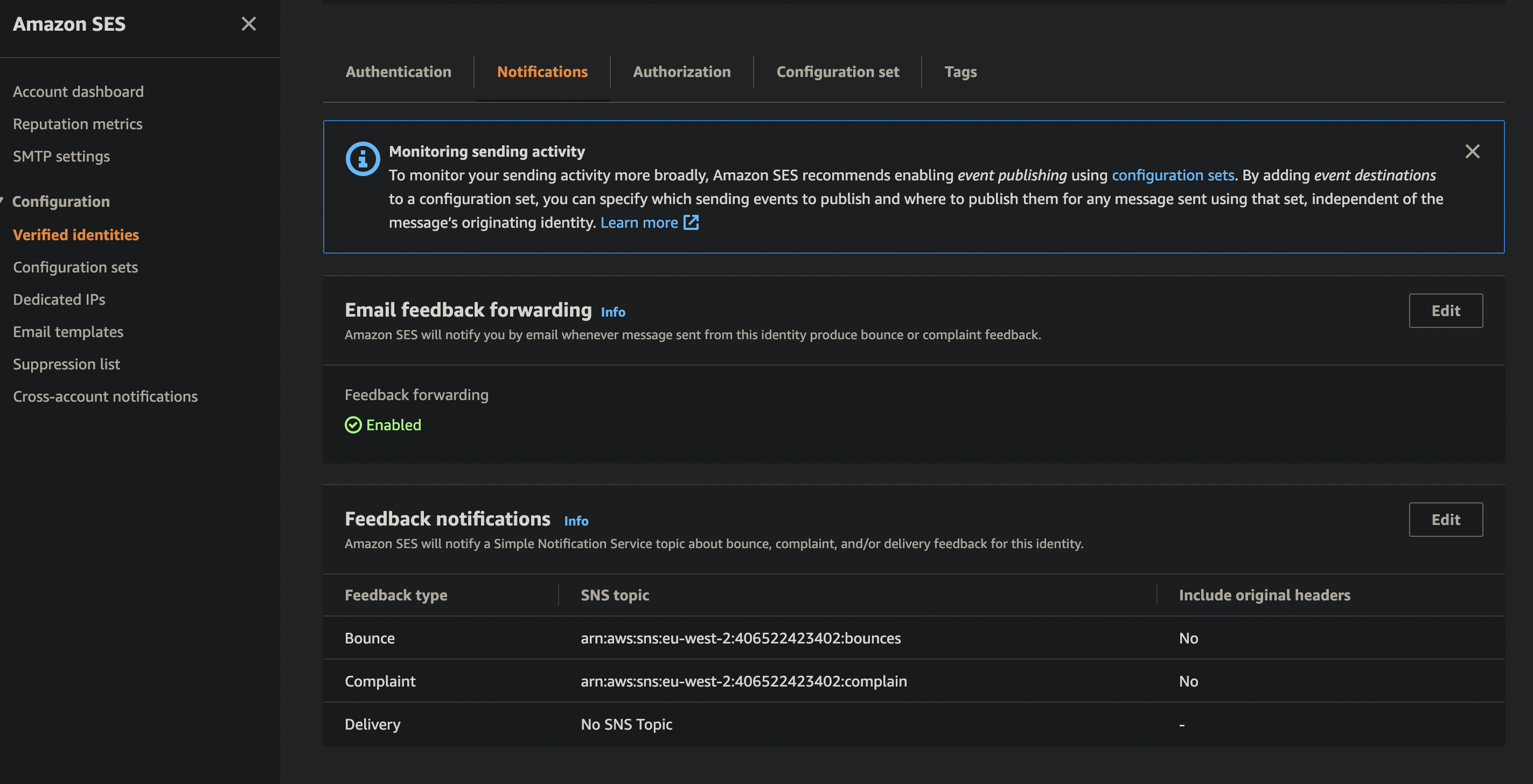Screen dimensions: 1533x784
Task: Open the Authorization tab
Action: [x=681, y=72]
